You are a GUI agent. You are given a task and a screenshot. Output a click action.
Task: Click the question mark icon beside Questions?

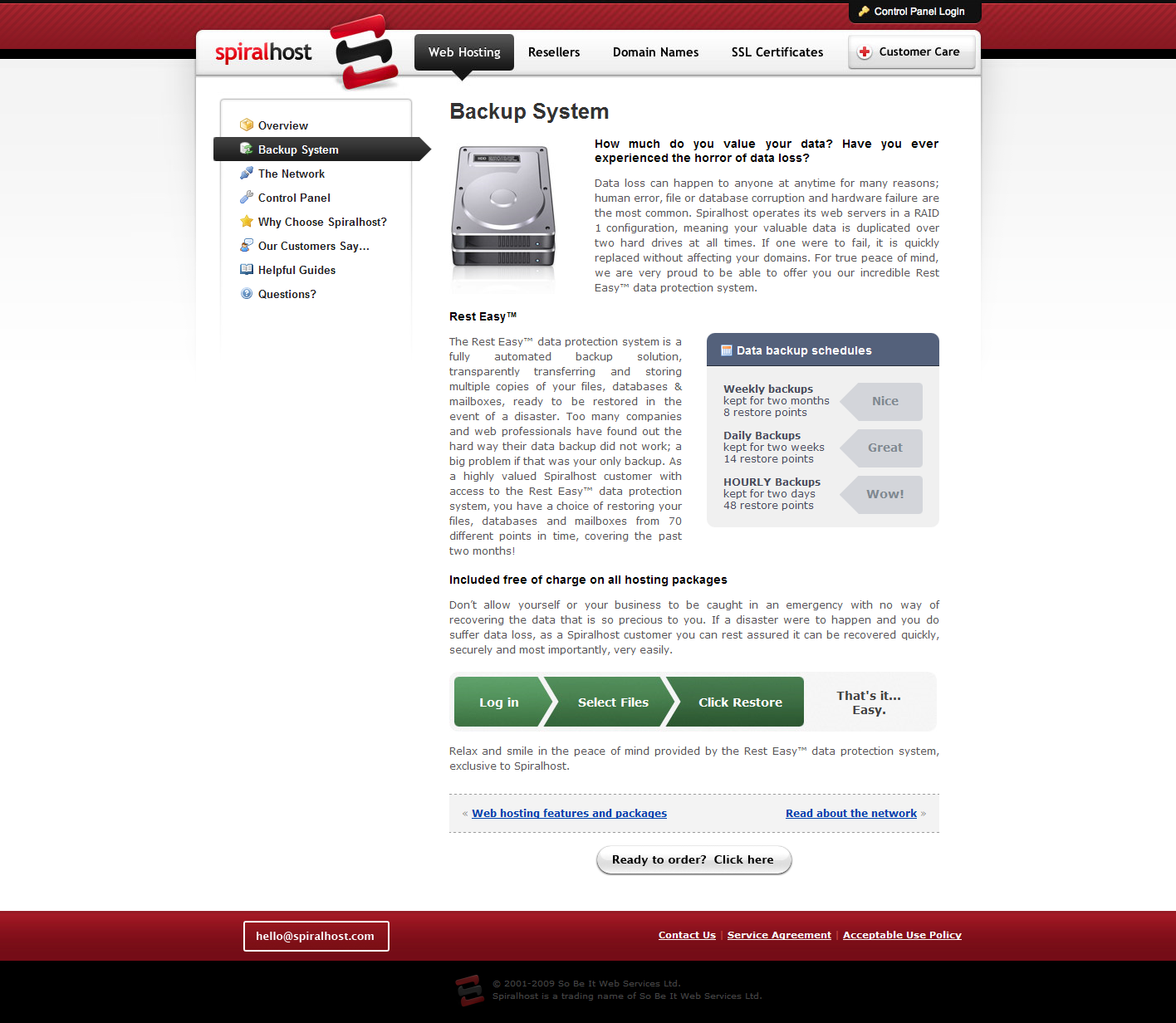[247, 294]
